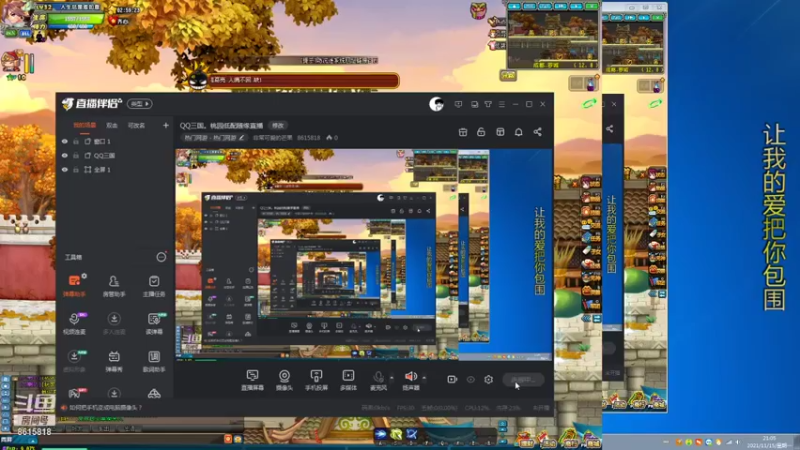800x450 pixels.
Task: Add a 多媒体 multimedia source
Action: pos(348,380)
